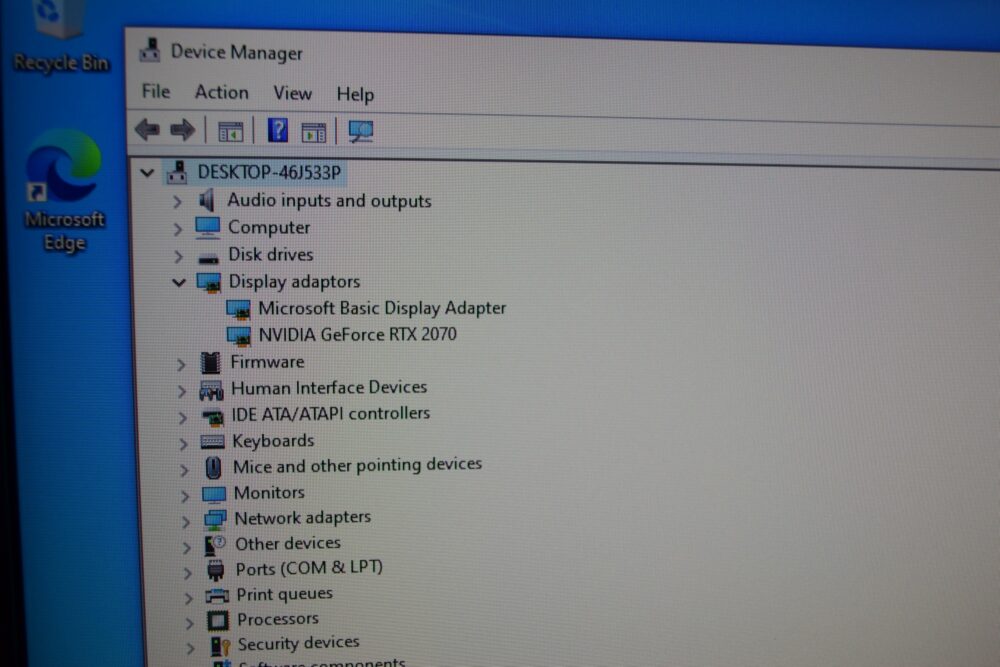
Task: Expand the Network adapters category
Action: [186, 522]
